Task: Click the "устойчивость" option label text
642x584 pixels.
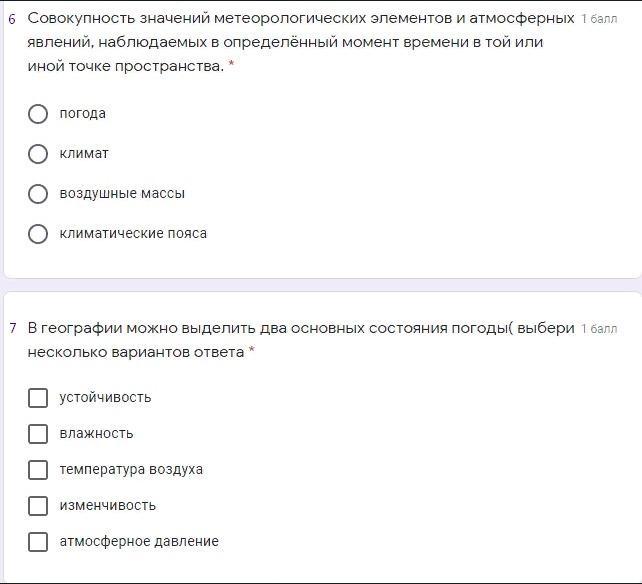Action: click(105, 398)
